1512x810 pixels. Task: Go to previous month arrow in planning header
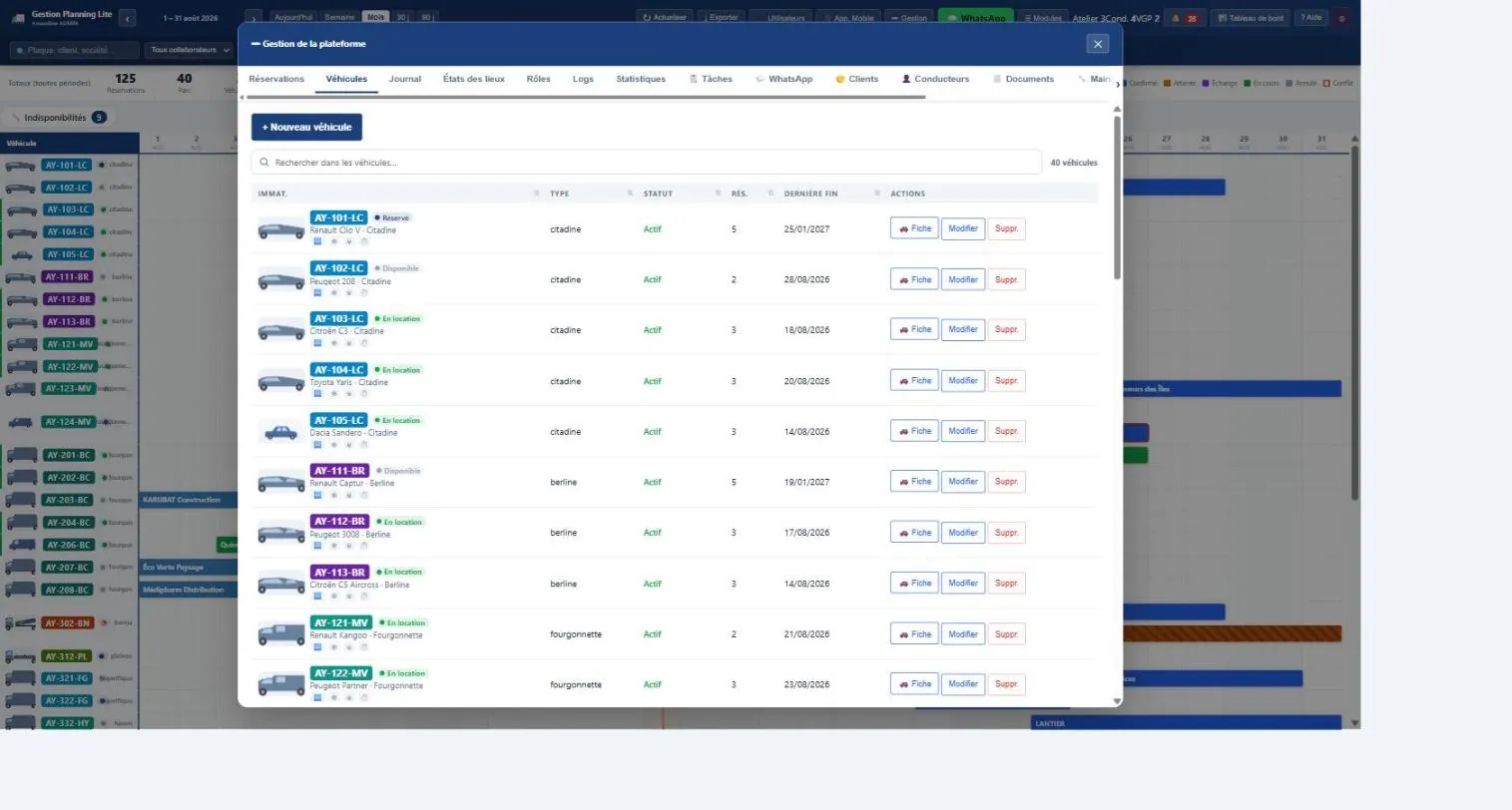[127, 18]
